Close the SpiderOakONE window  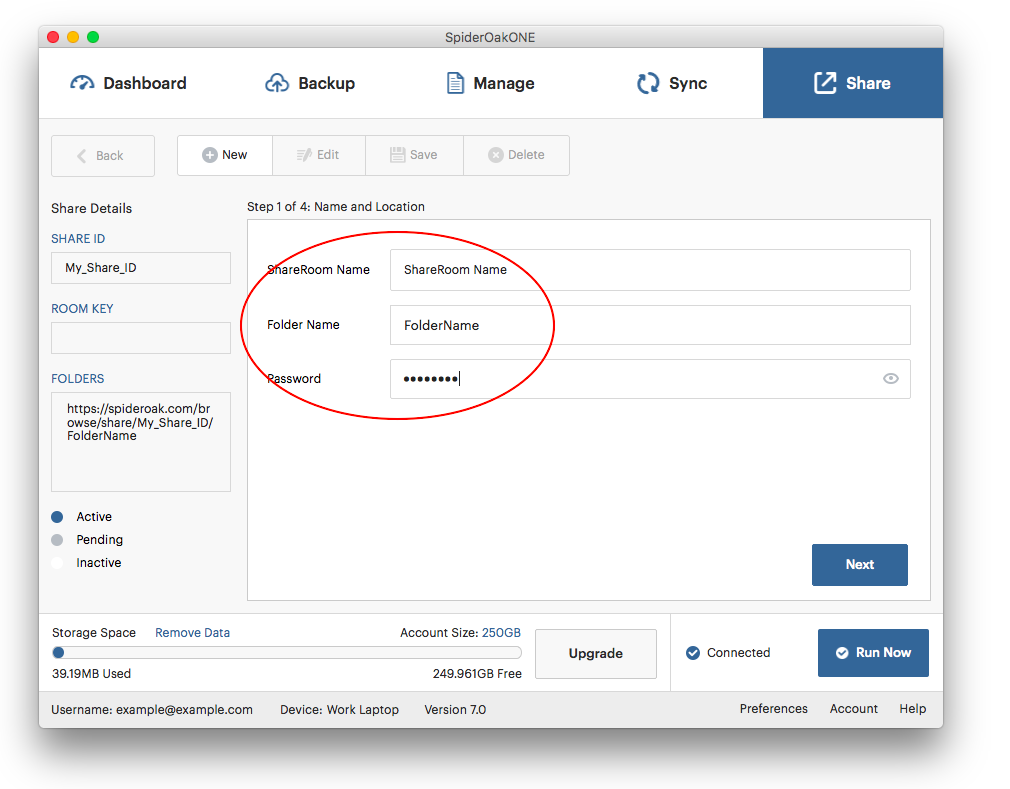tap(53, 37)
